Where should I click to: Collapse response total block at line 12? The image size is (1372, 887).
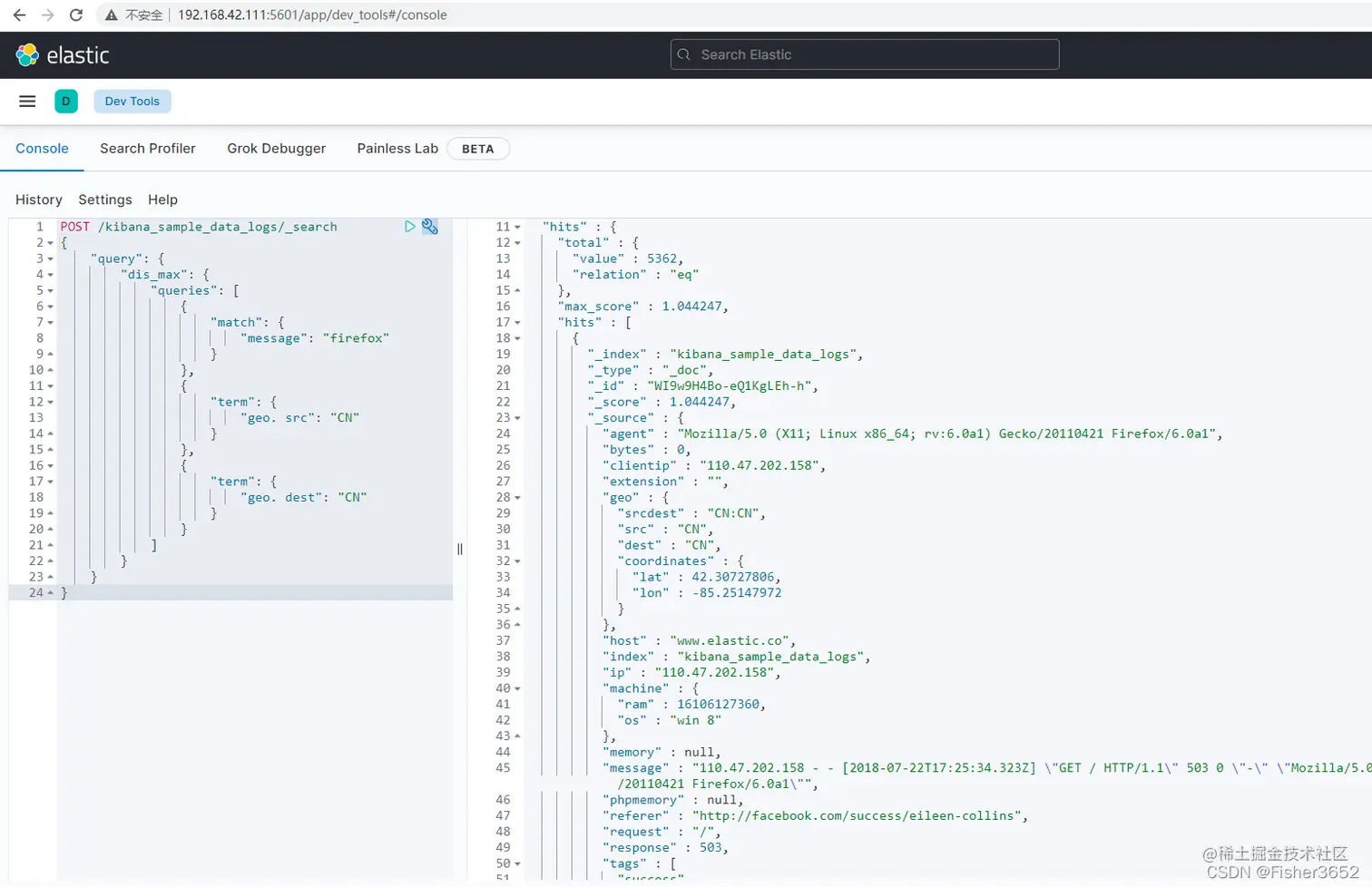(517, 243)
